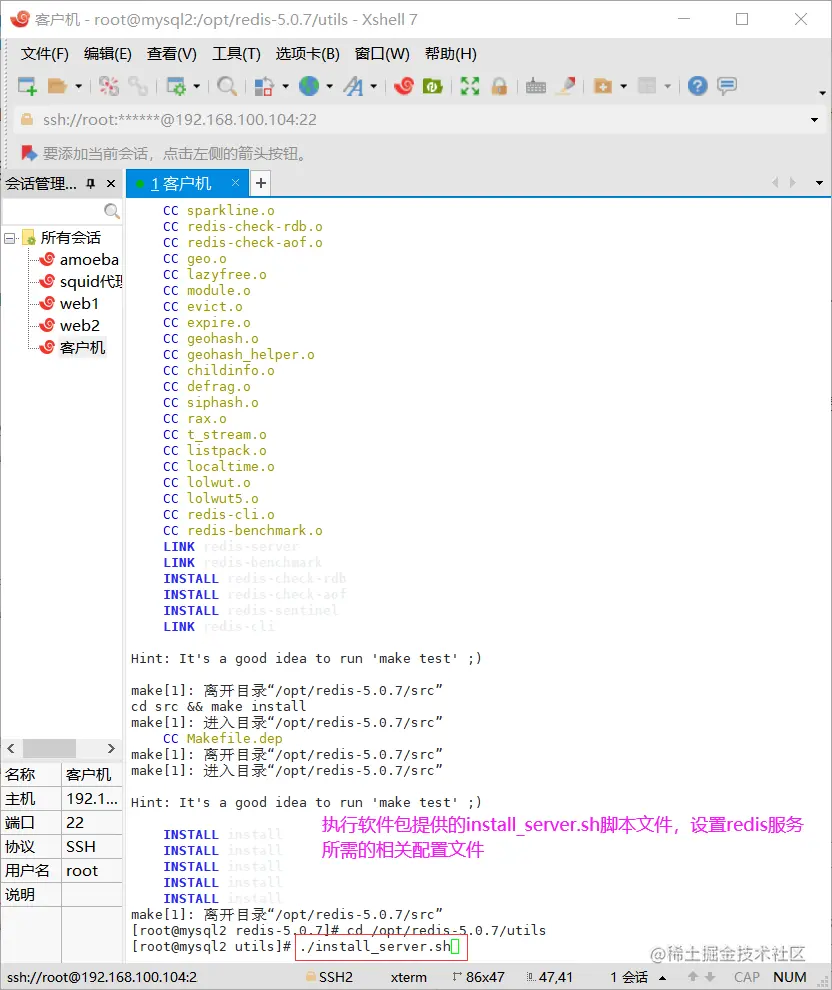Click the Find magnifier toolbar icon
Viewport: 832px width, 990px height.
[x=227, y=86]
